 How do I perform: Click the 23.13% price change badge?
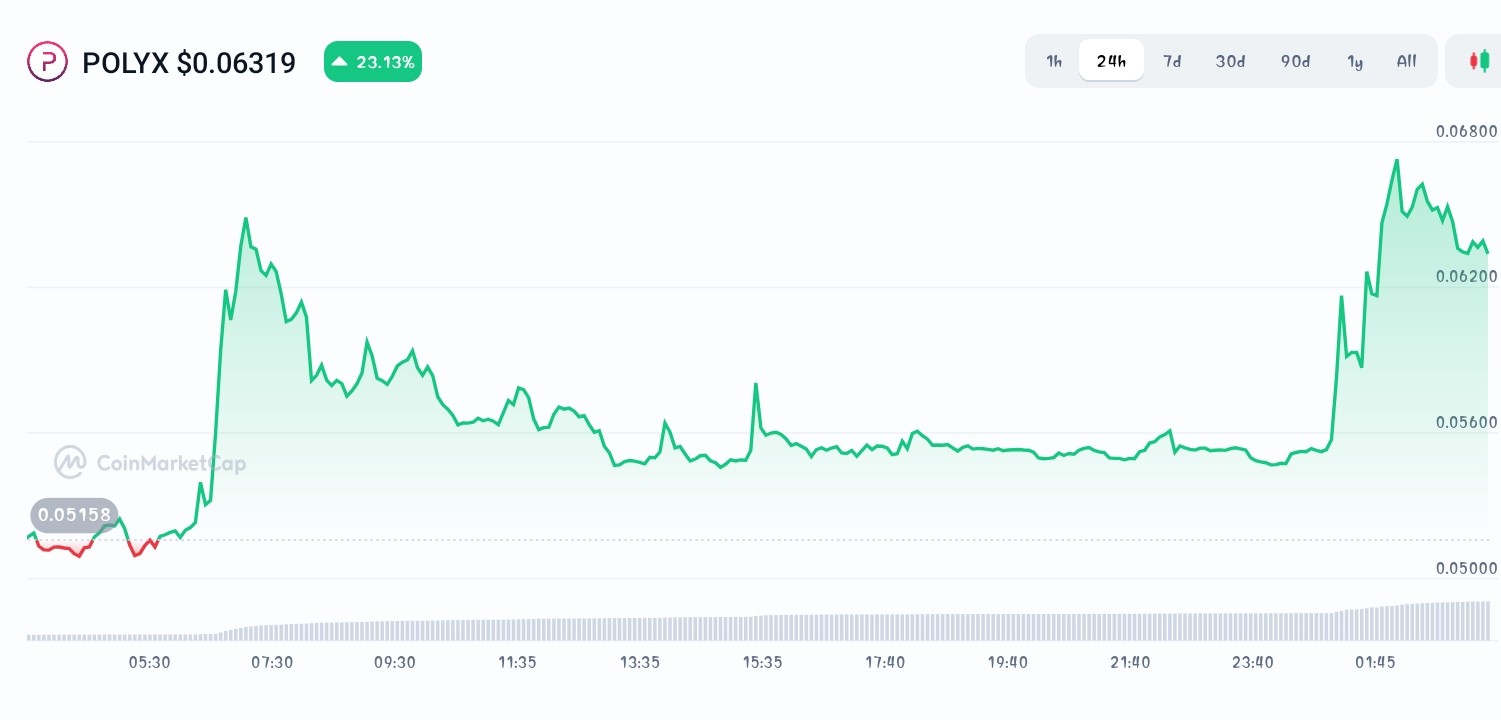tap(373, 62)
